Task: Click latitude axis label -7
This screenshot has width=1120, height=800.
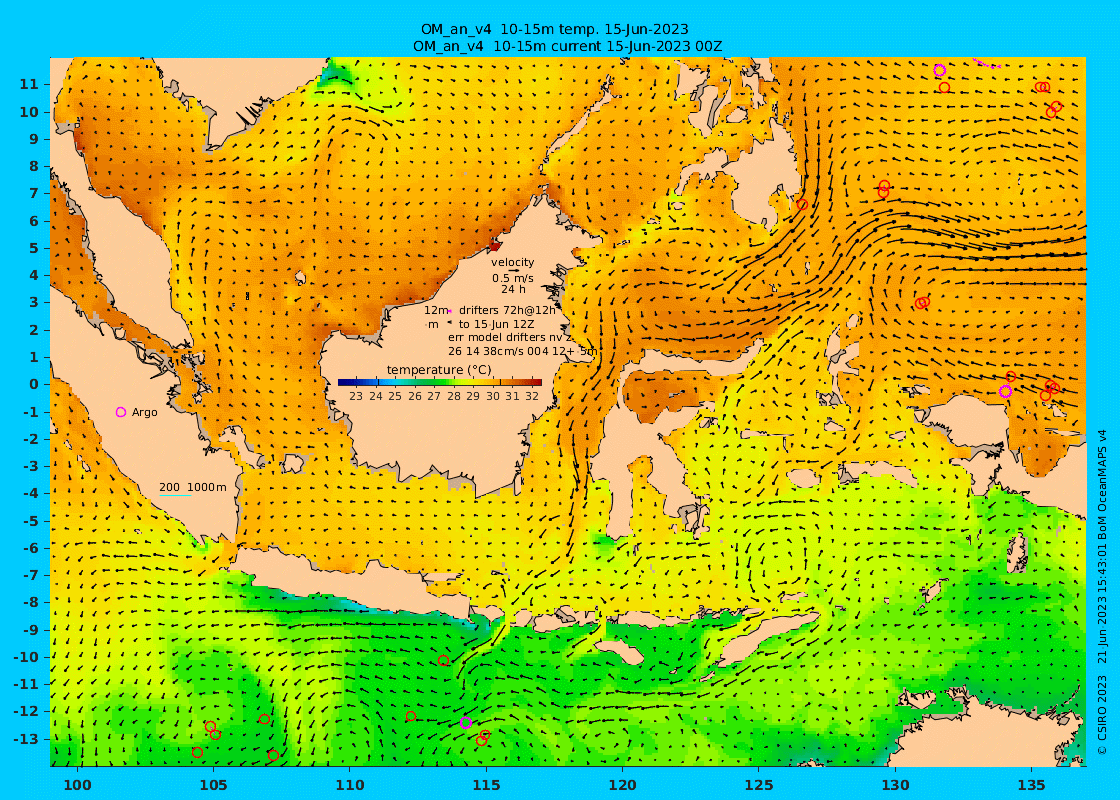Action: point(29,575)
